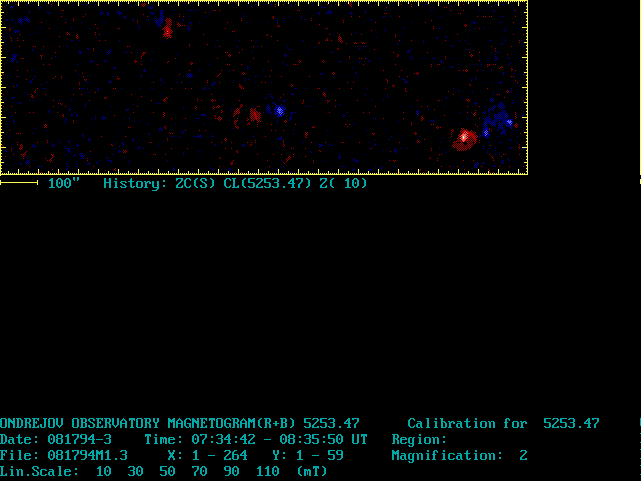Select the ZC(S) history entry
This screenshot has width=641, height=481.
pyautogui.click(x=196, y=184)
